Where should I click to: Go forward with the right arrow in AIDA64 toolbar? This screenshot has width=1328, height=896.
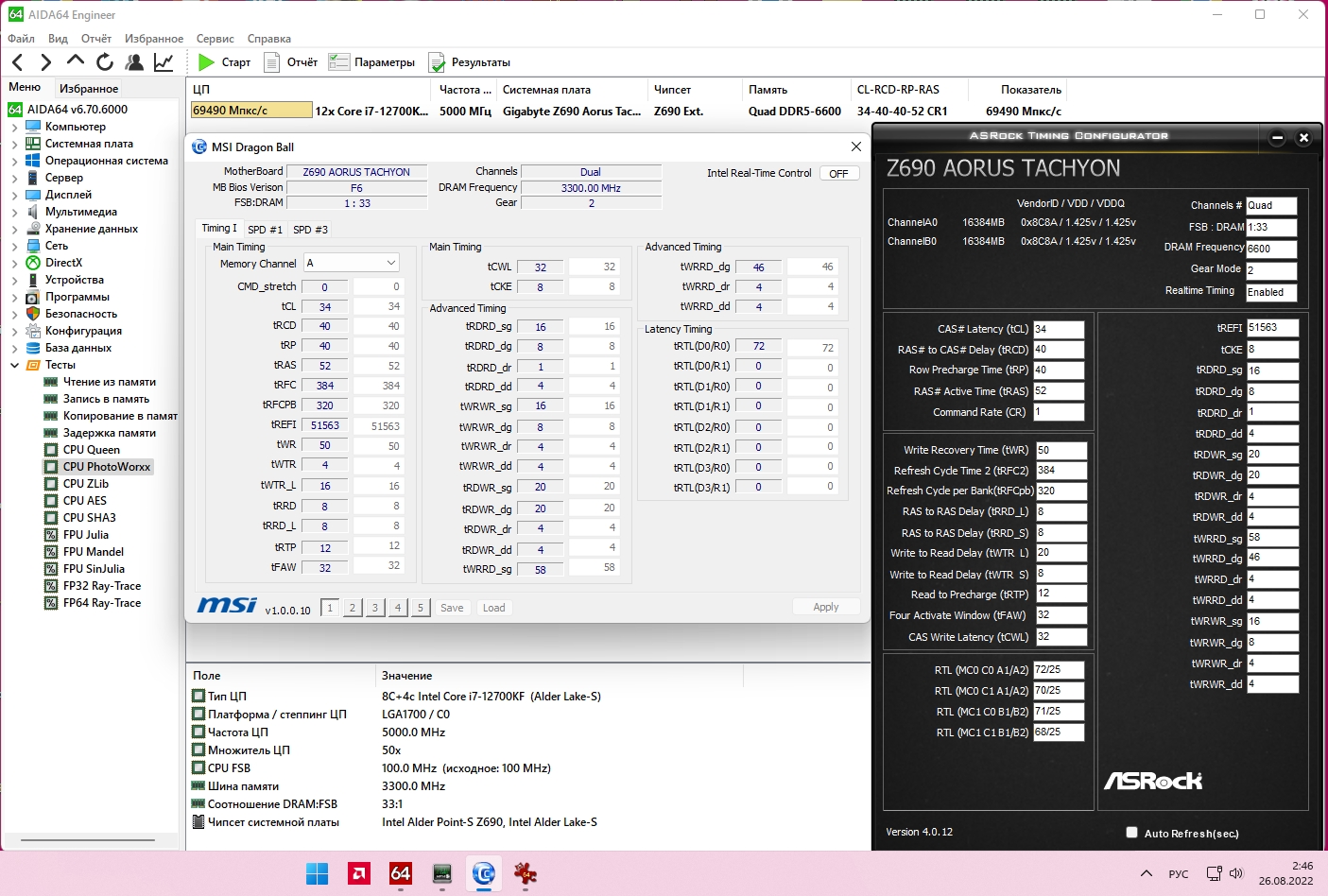pos(45,62)
